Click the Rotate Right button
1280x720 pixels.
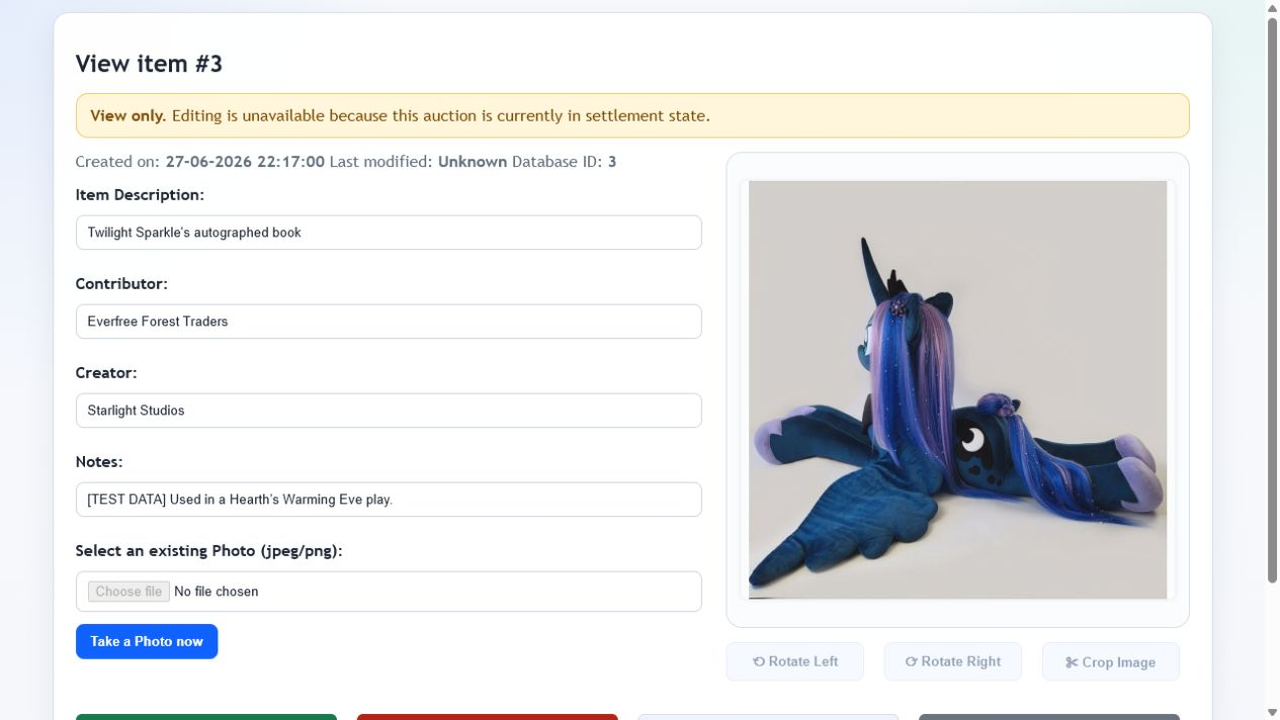[x=953, y=661]
